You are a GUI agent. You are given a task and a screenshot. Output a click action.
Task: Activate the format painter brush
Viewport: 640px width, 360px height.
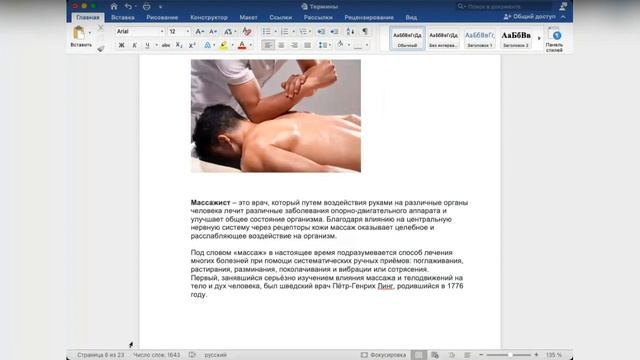100,49
